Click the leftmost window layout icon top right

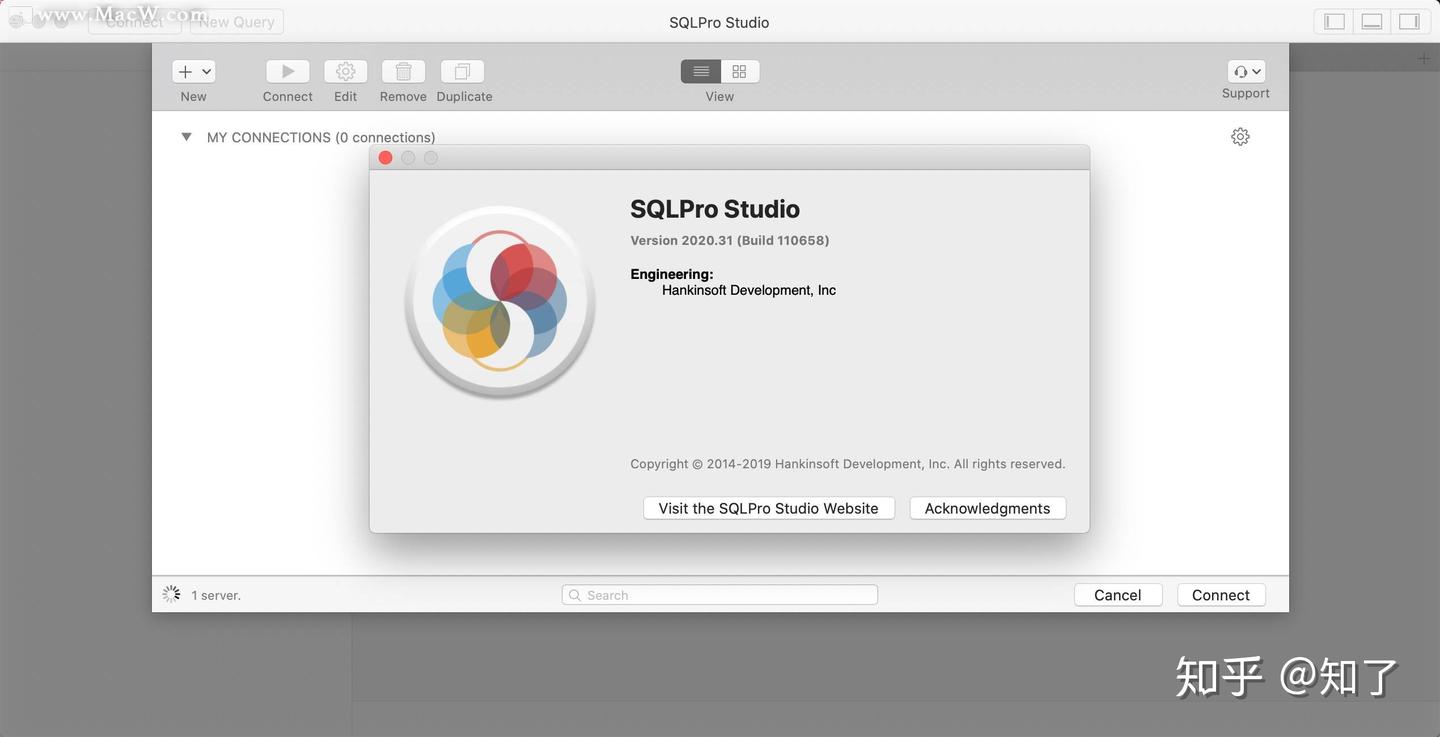1334,20
